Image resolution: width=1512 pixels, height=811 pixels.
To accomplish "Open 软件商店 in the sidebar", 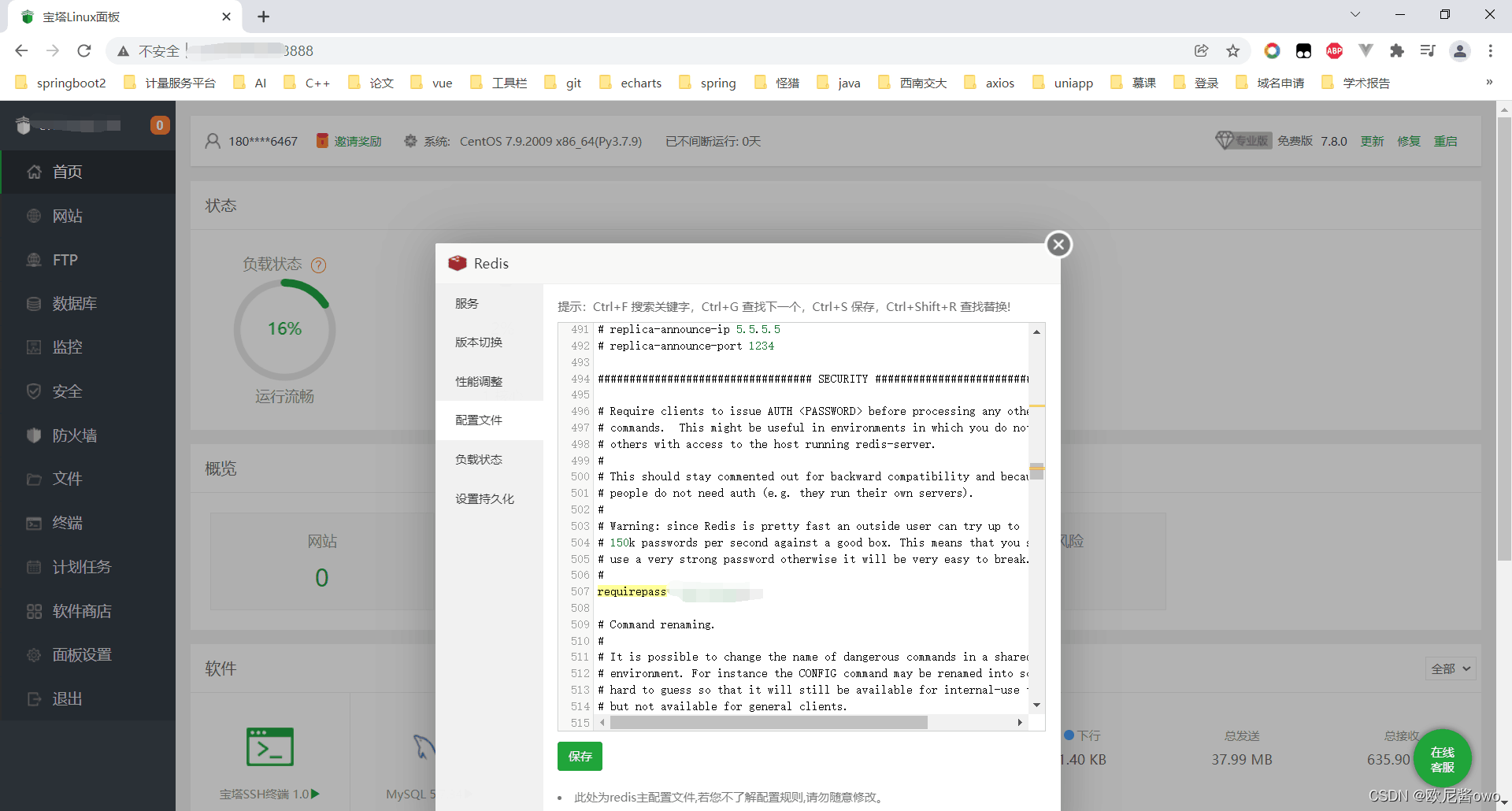I will (x=87, y=611).
